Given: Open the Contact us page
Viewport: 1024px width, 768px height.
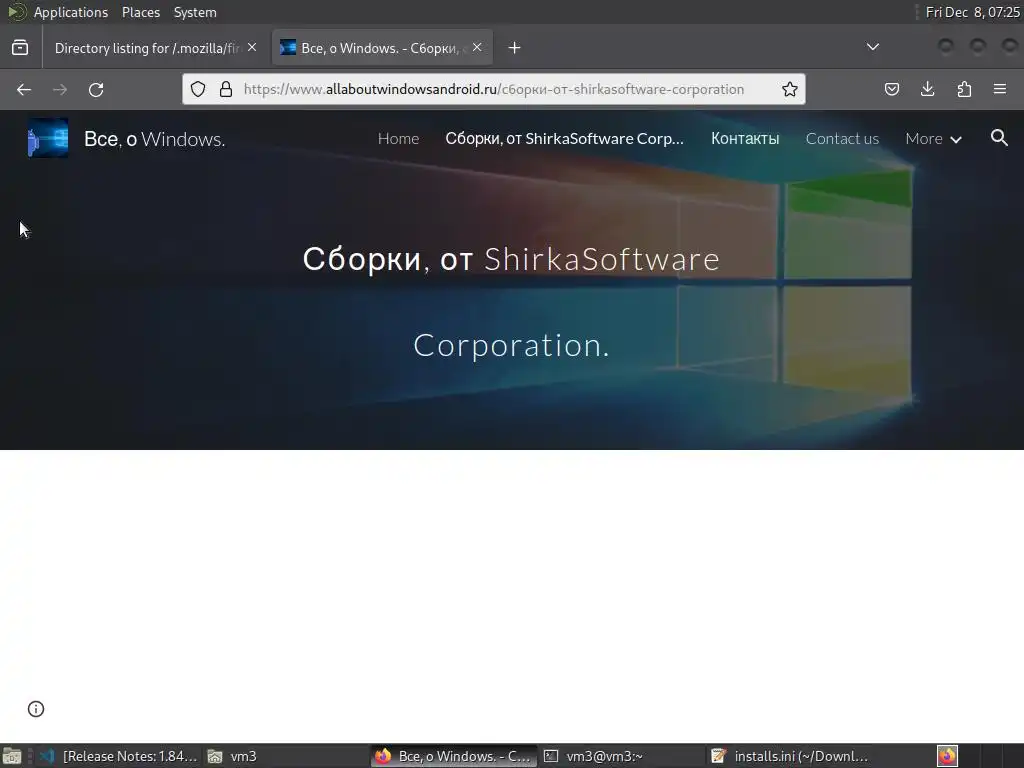Looking at the screenshot, I should click(x=842, y=138).
